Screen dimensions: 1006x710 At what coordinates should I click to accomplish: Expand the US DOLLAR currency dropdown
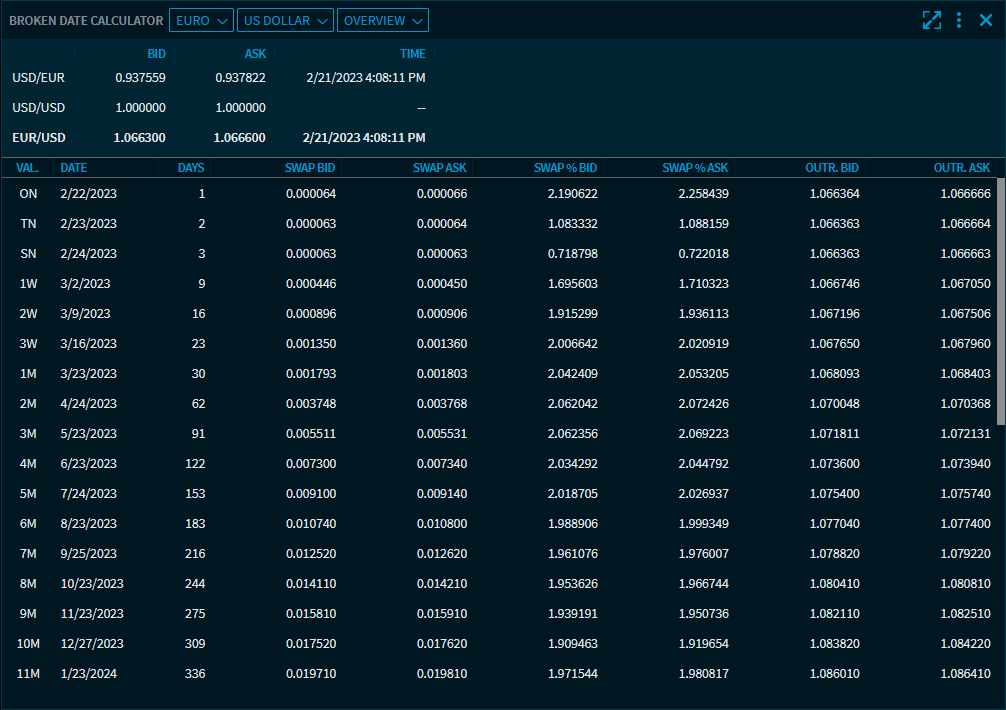coord(285,20)
